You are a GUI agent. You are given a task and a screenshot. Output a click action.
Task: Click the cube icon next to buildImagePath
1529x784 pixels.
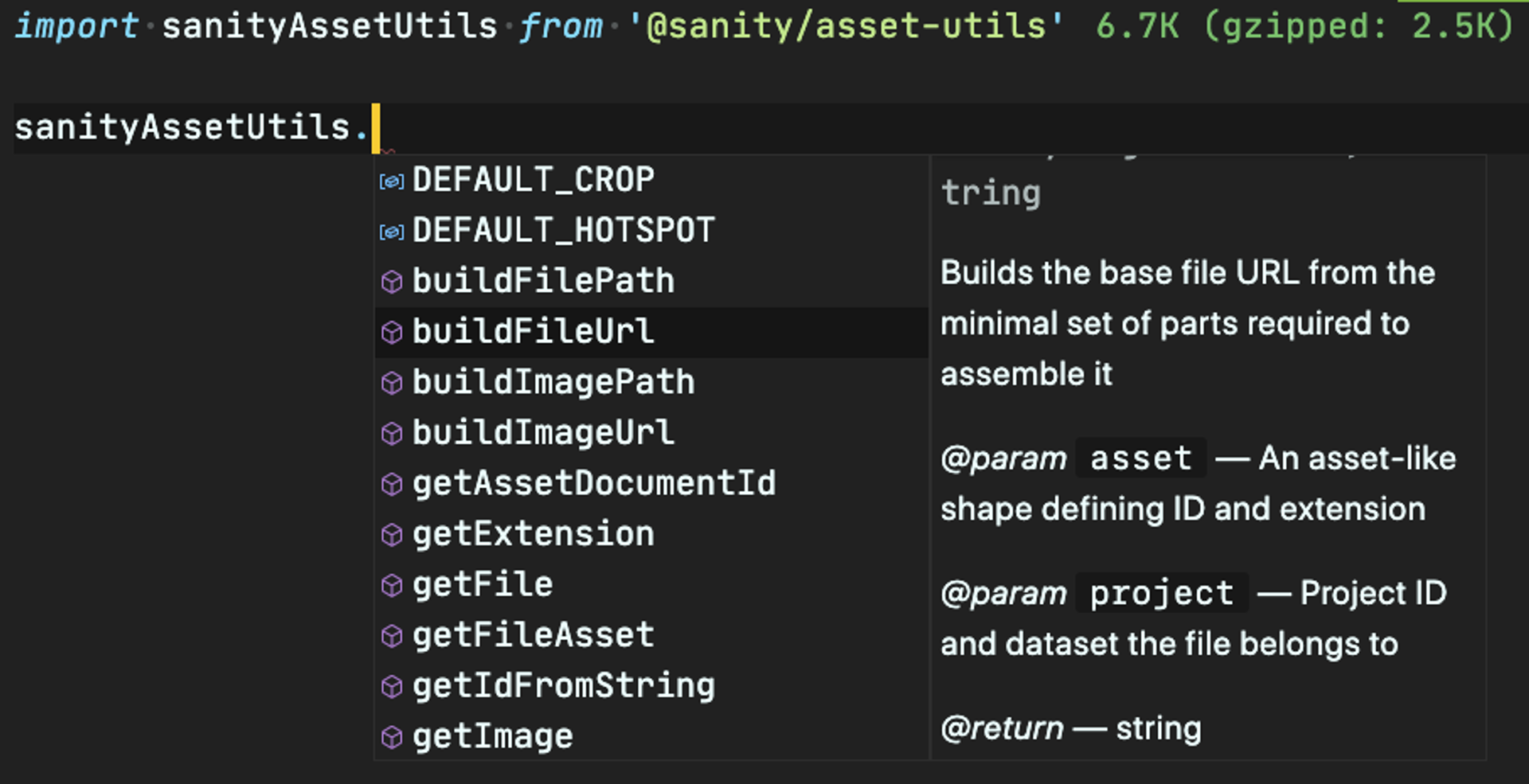coord(391,383)
